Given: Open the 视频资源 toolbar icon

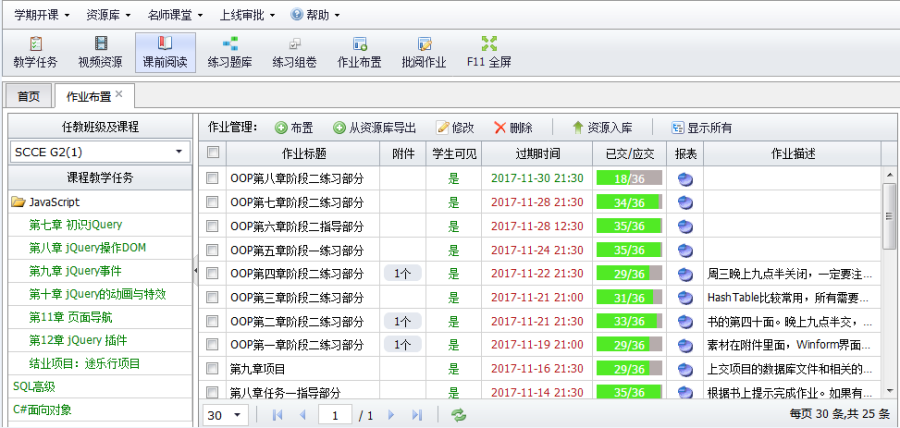Looking at the screenshot, I should (100, 52).
